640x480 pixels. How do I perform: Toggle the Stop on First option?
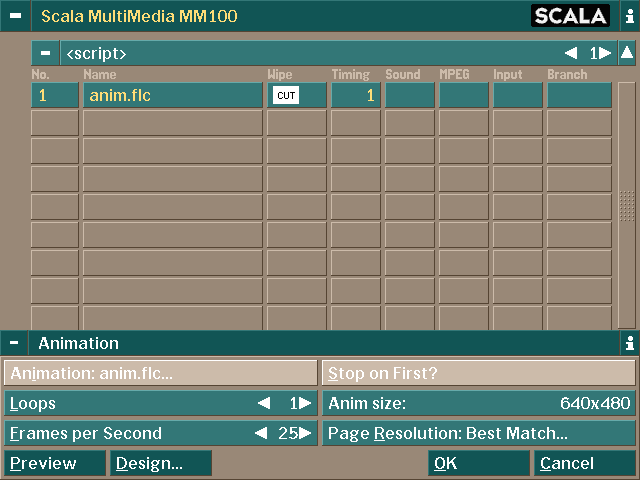point(479,374)
